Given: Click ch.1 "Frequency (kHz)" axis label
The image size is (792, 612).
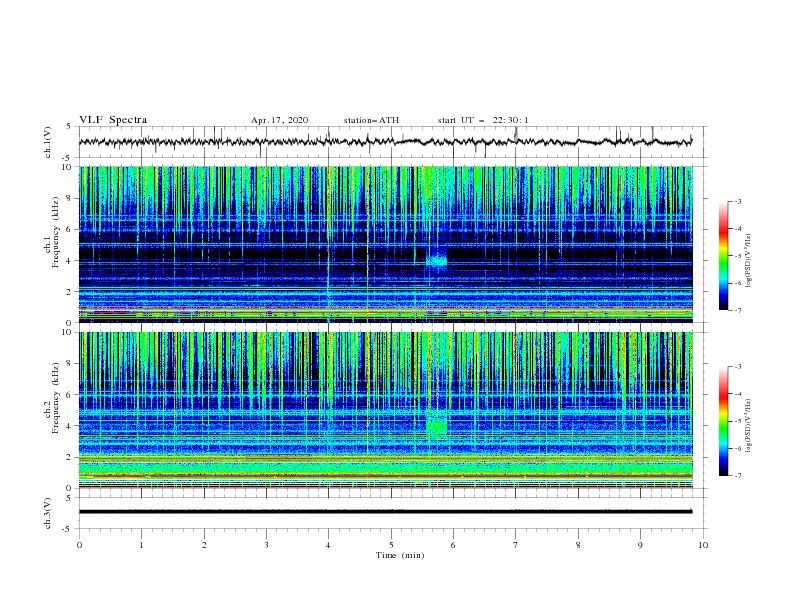Looking at the screenshot, I should tap(56, 233).
